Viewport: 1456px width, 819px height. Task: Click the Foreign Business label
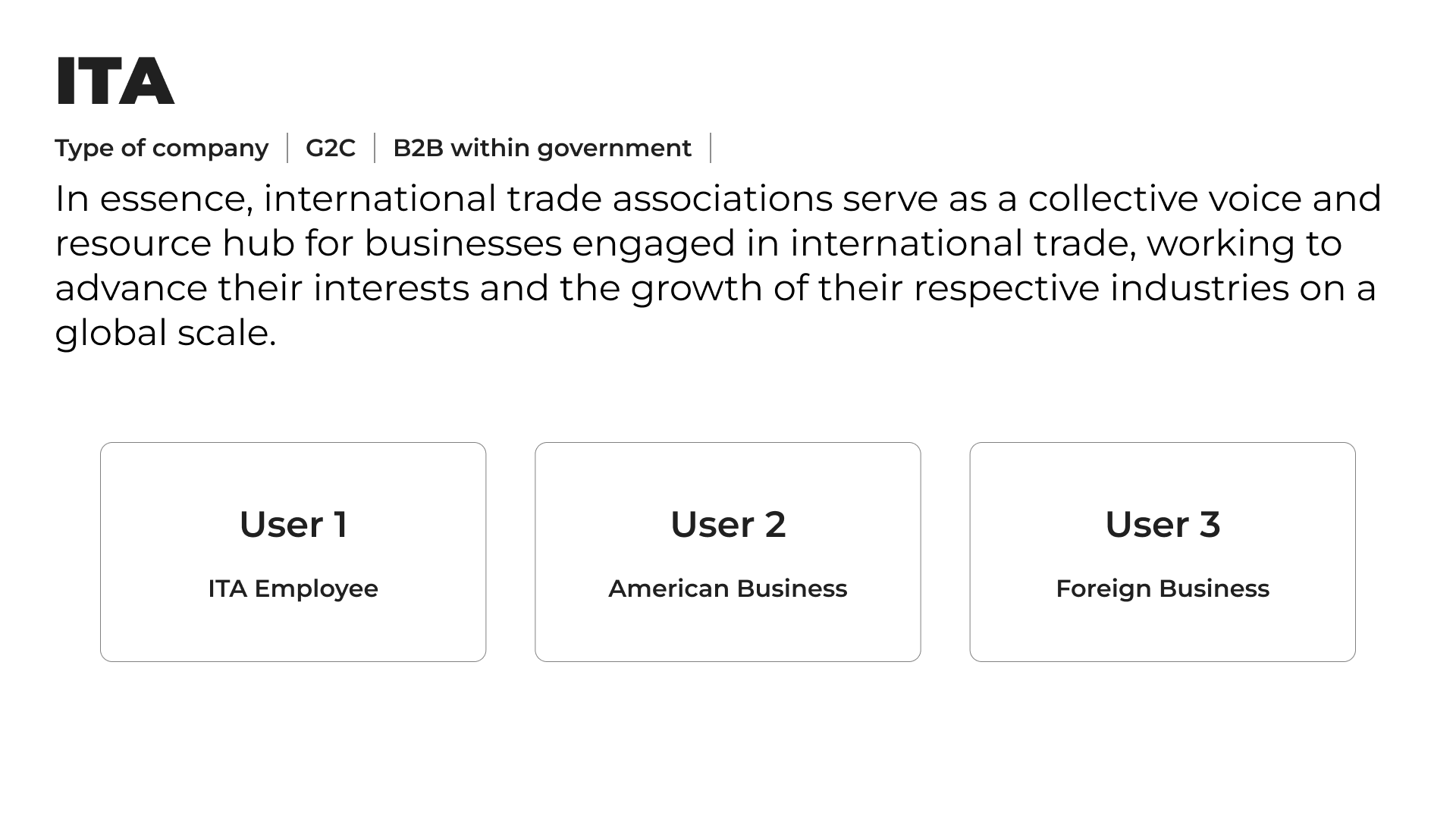[1163, 588]
